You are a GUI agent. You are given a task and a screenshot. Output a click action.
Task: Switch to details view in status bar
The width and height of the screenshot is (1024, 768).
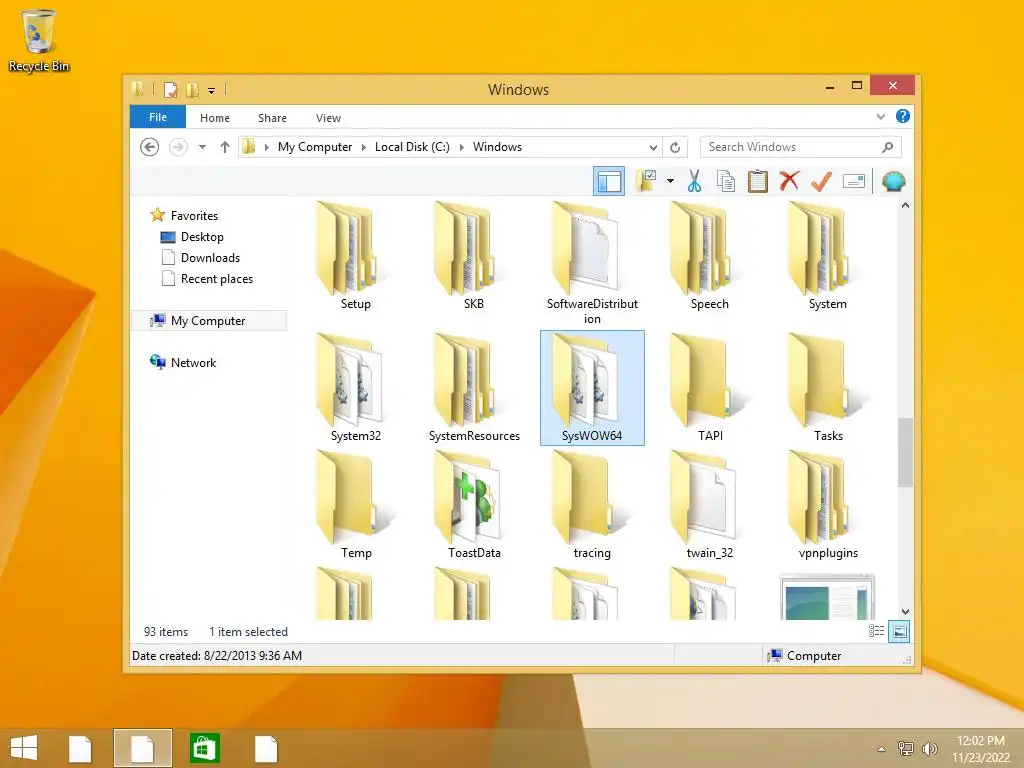876,631
